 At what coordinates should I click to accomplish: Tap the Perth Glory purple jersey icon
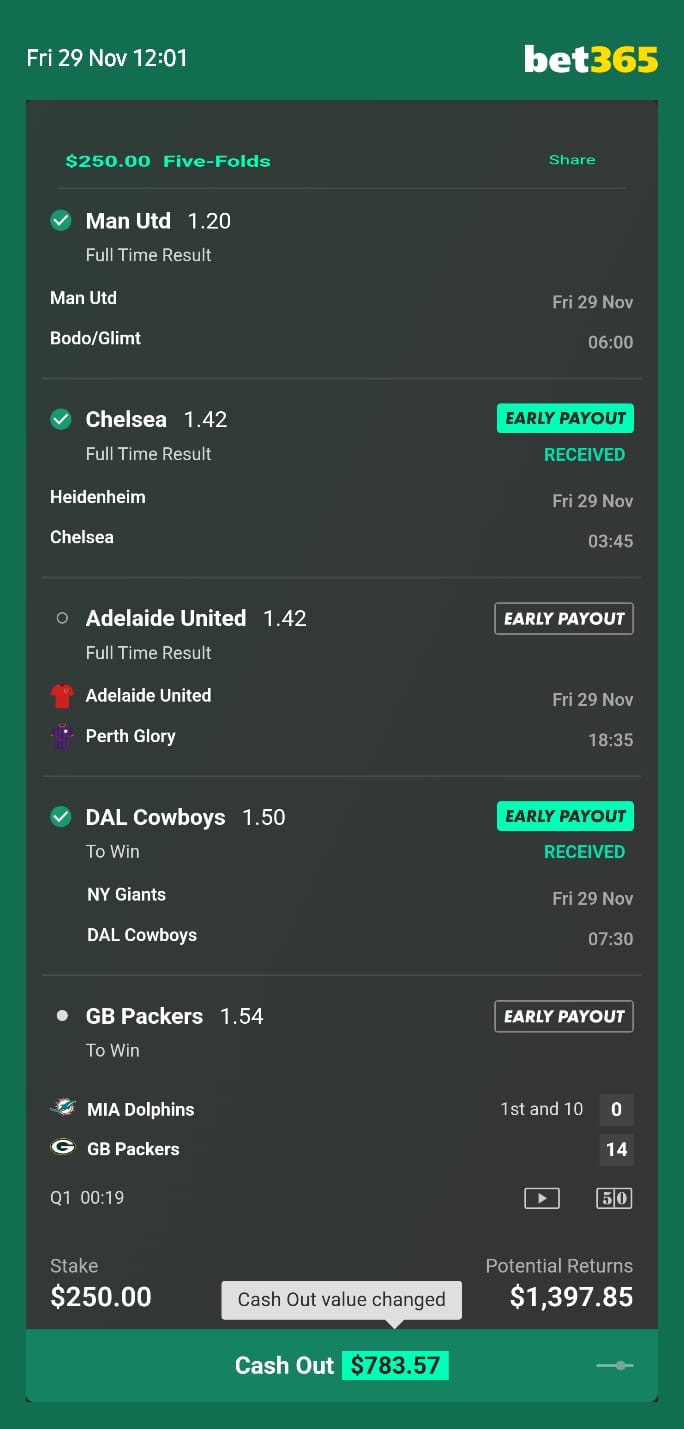(x=62, y=736)
